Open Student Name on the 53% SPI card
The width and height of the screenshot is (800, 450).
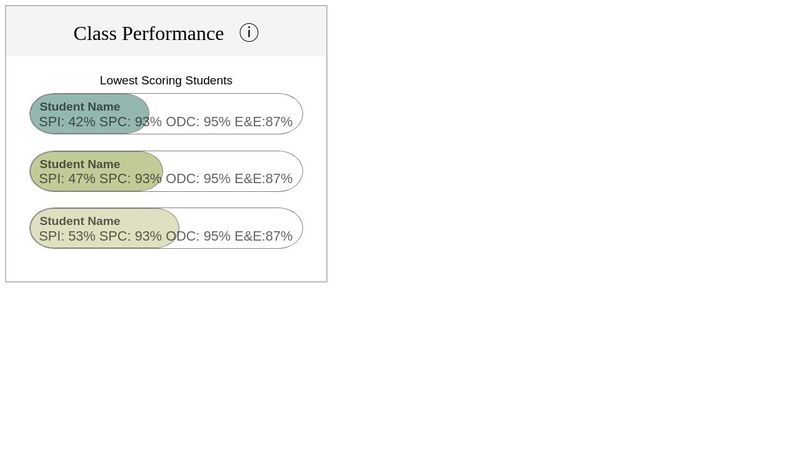(x=80, y=221)
